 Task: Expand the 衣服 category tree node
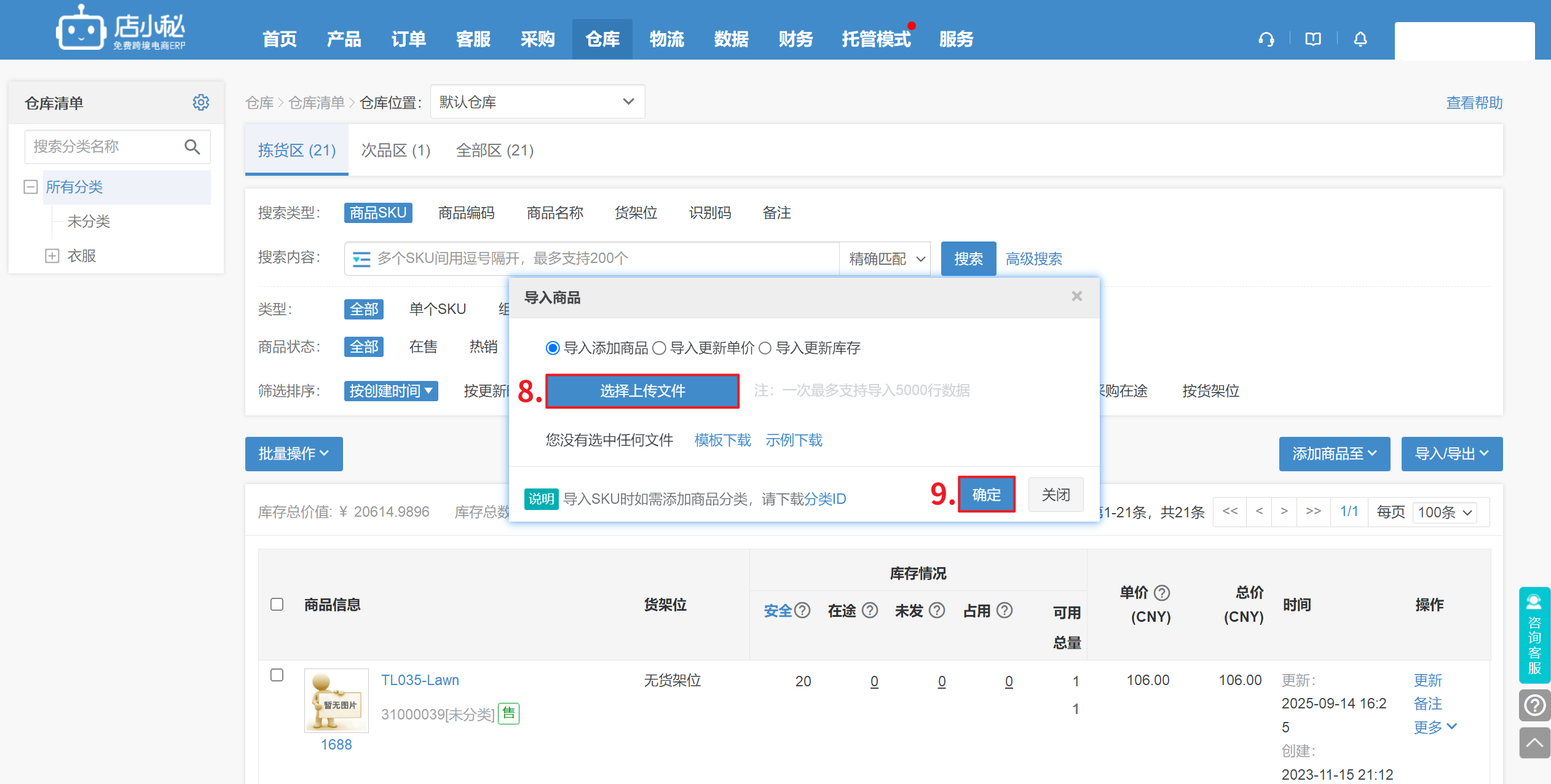(x=52, y=256)
